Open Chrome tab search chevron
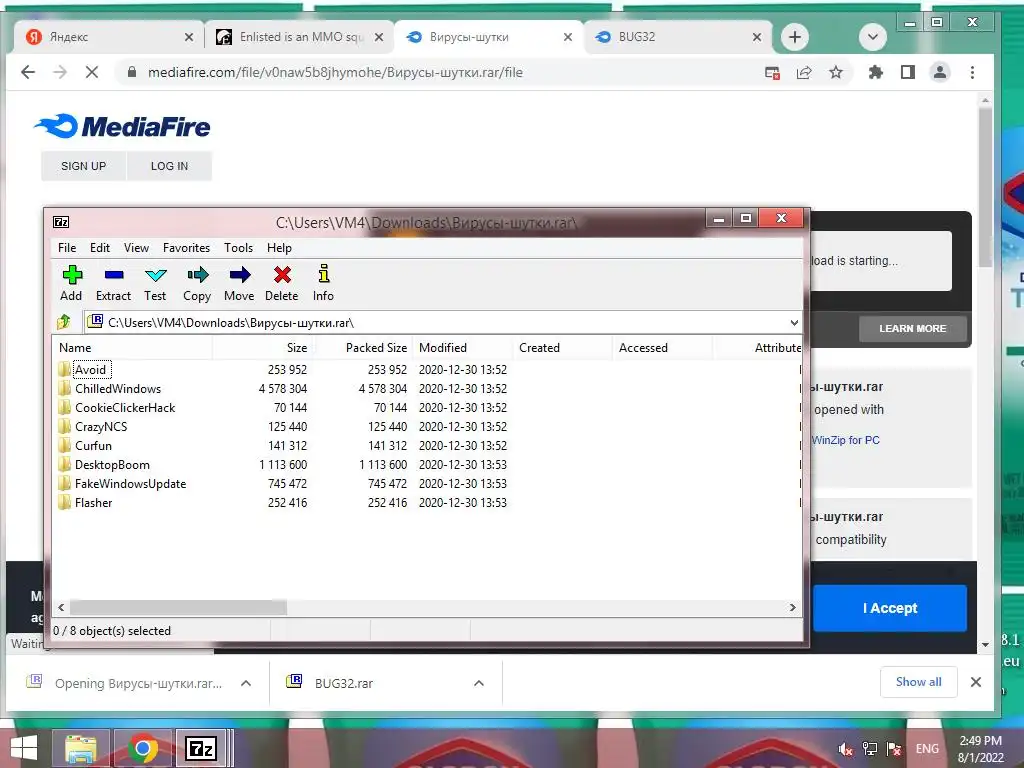 (872, 37)
